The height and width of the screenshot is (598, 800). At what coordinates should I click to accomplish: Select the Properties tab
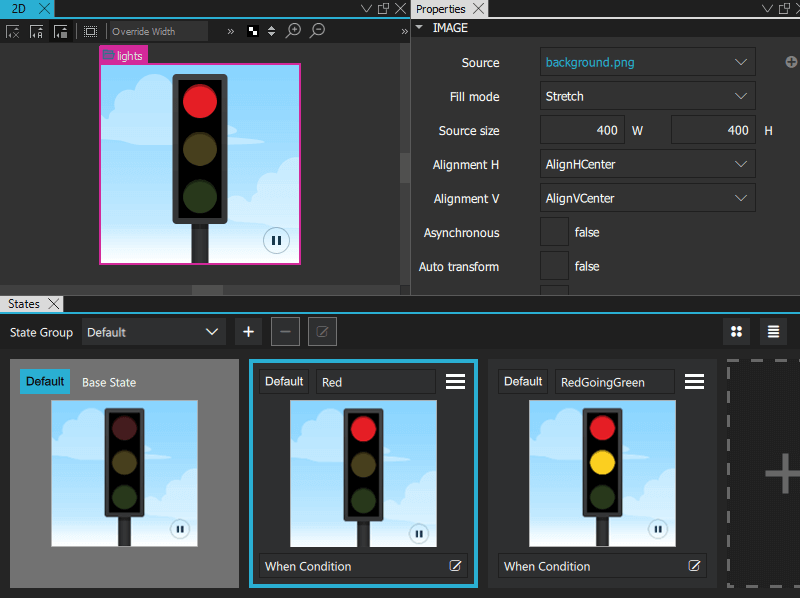(441, 9)
